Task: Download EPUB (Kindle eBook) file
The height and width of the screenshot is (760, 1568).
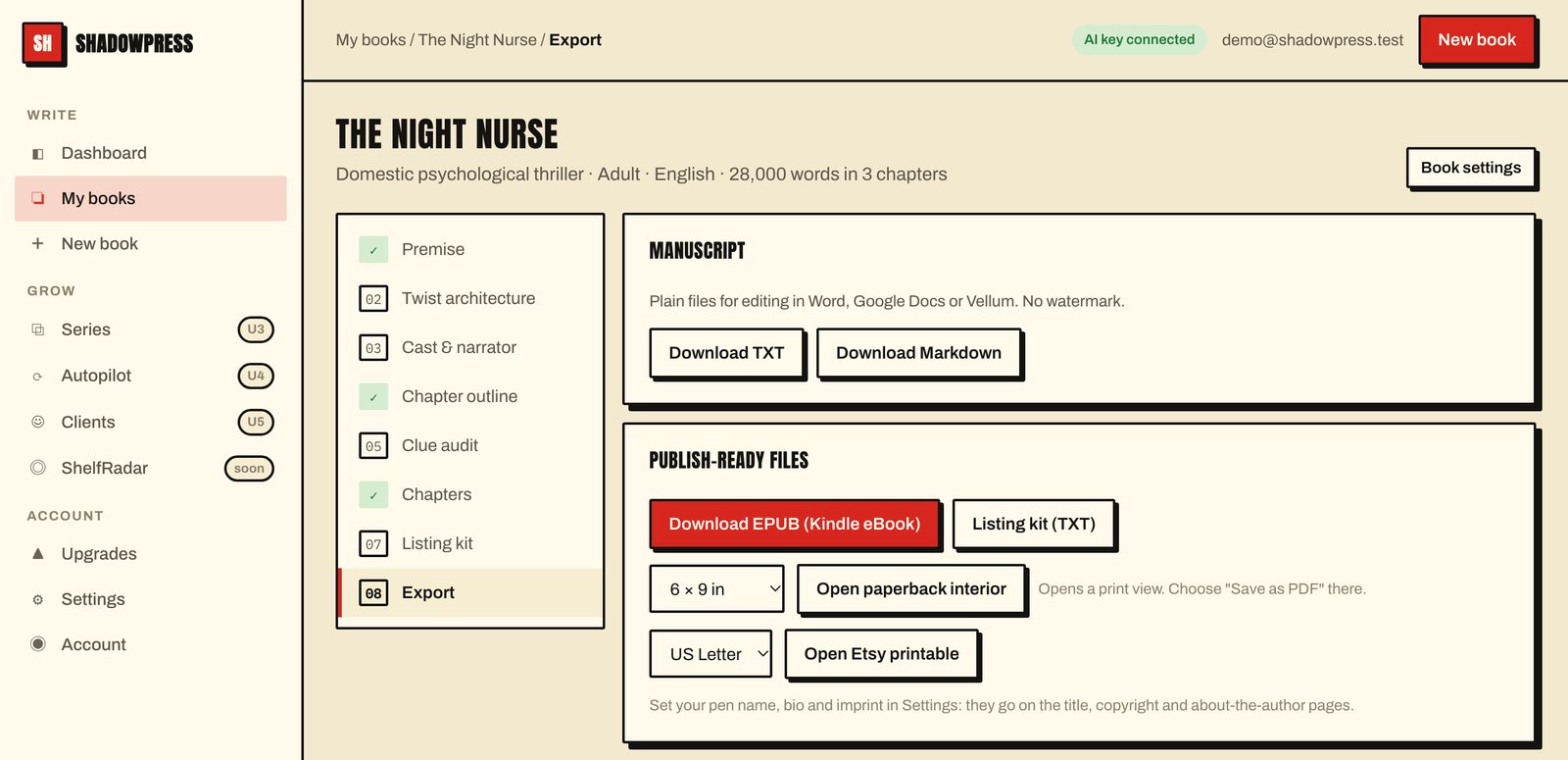Action: pos(794,524)
